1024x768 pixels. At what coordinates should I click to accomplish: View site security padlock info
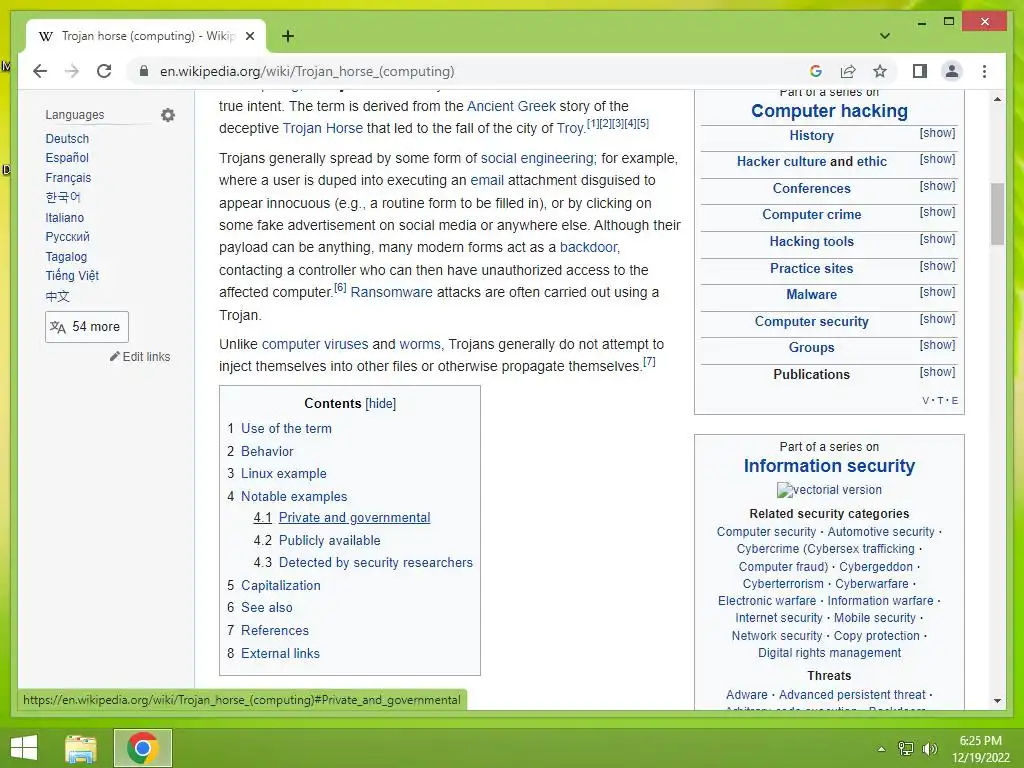(144, 71)
